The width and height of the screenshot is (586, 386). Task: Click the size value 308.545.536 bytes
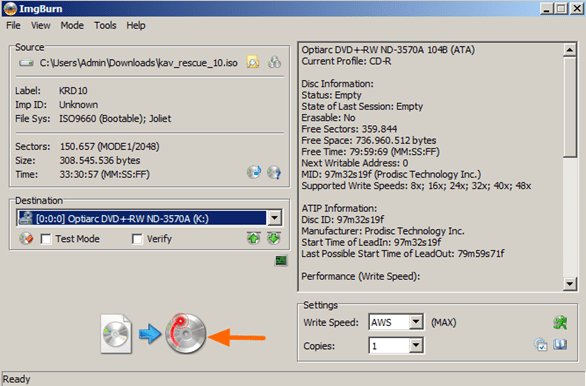tap(100, 160)
